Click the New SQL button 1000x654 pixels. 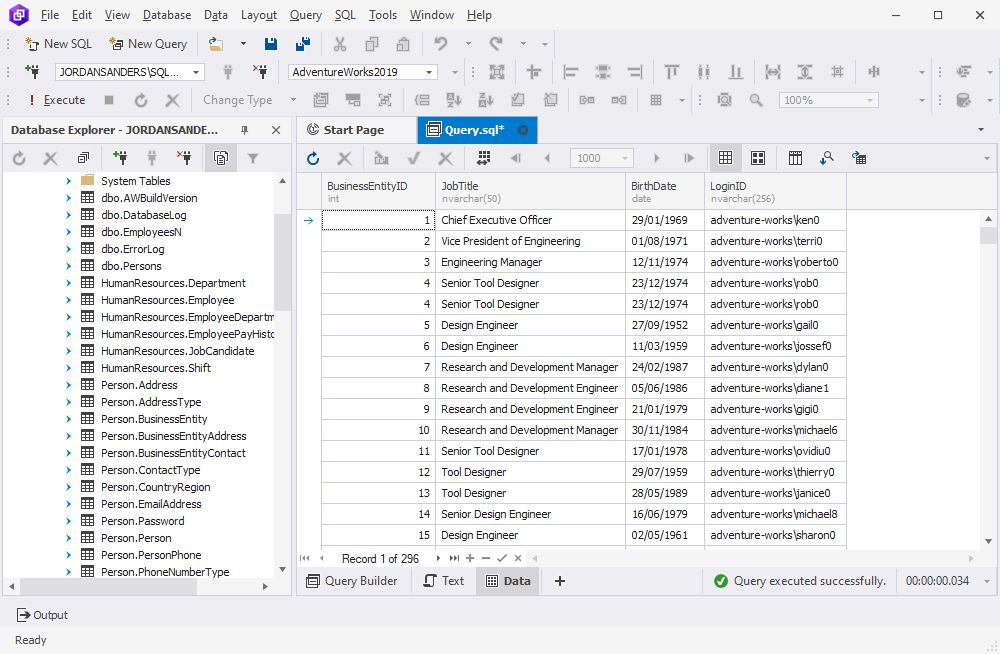(58, 43)
